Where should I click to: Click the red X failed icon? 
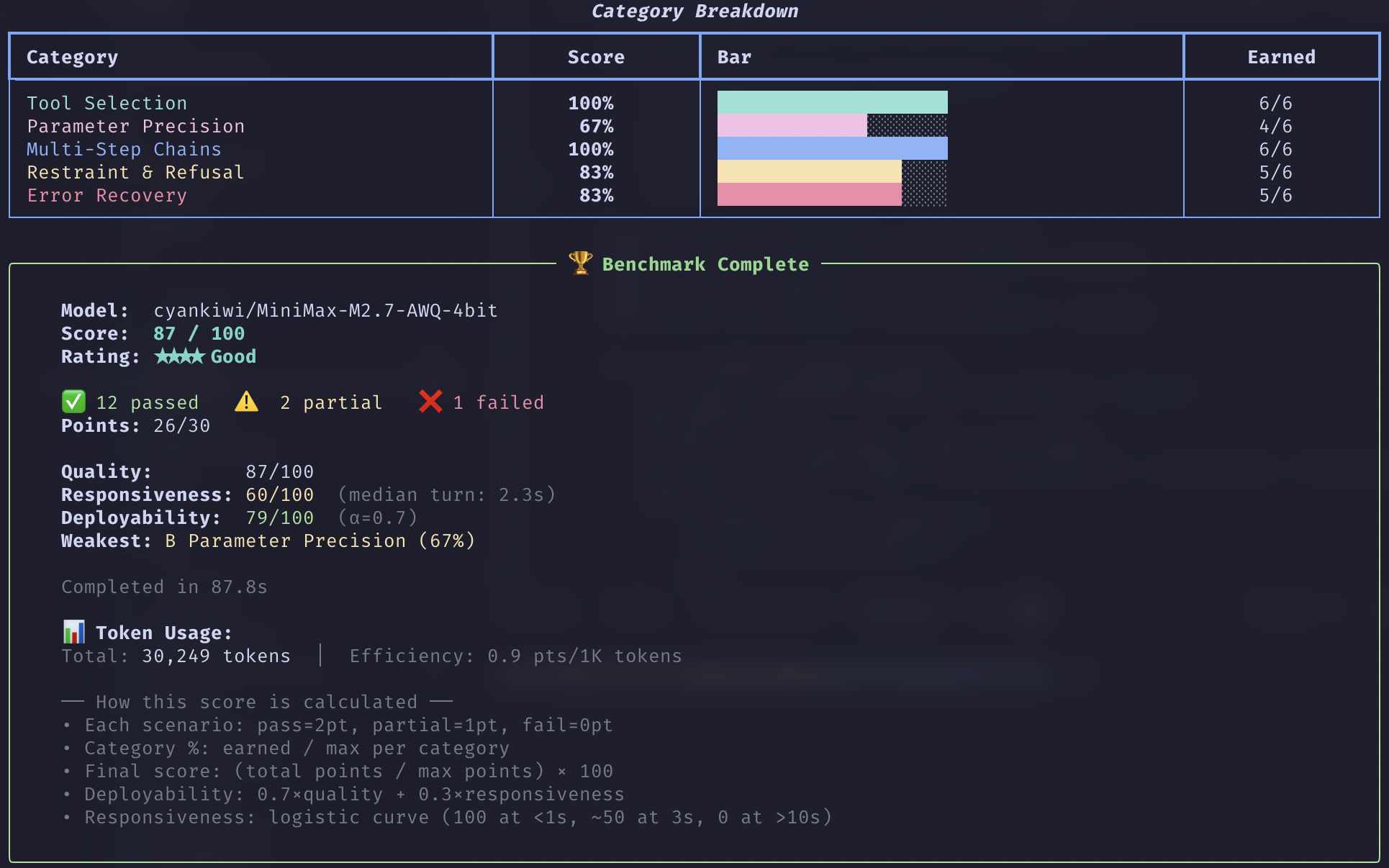point(430,402)
